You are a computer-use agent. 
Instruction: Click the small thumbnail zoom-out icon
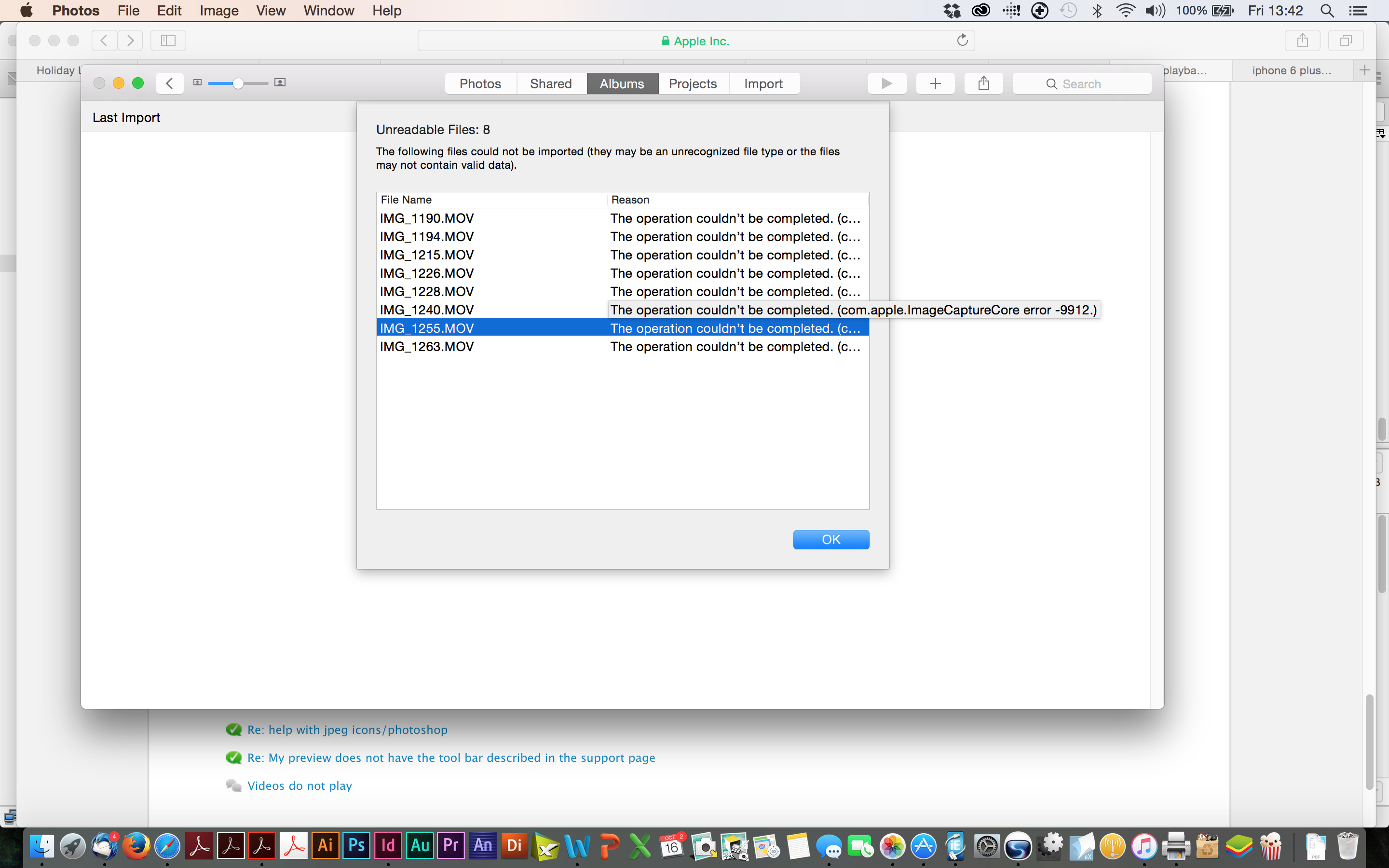(x=197, y=82)
